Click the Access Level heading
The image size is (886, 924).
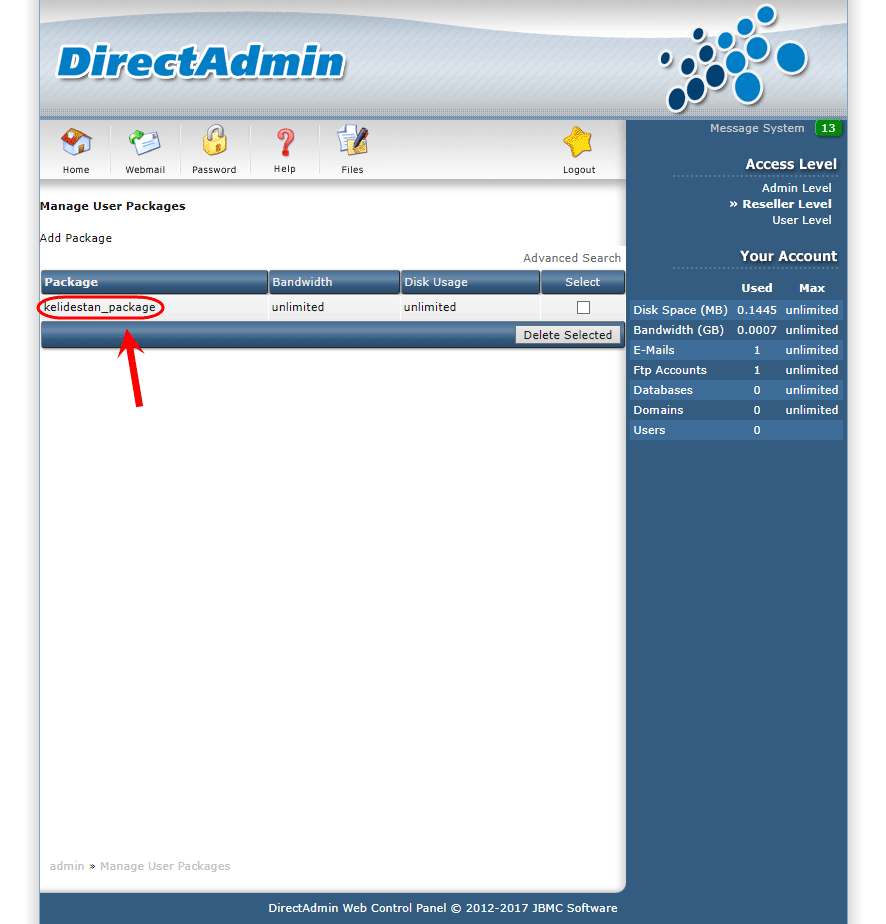791,164
